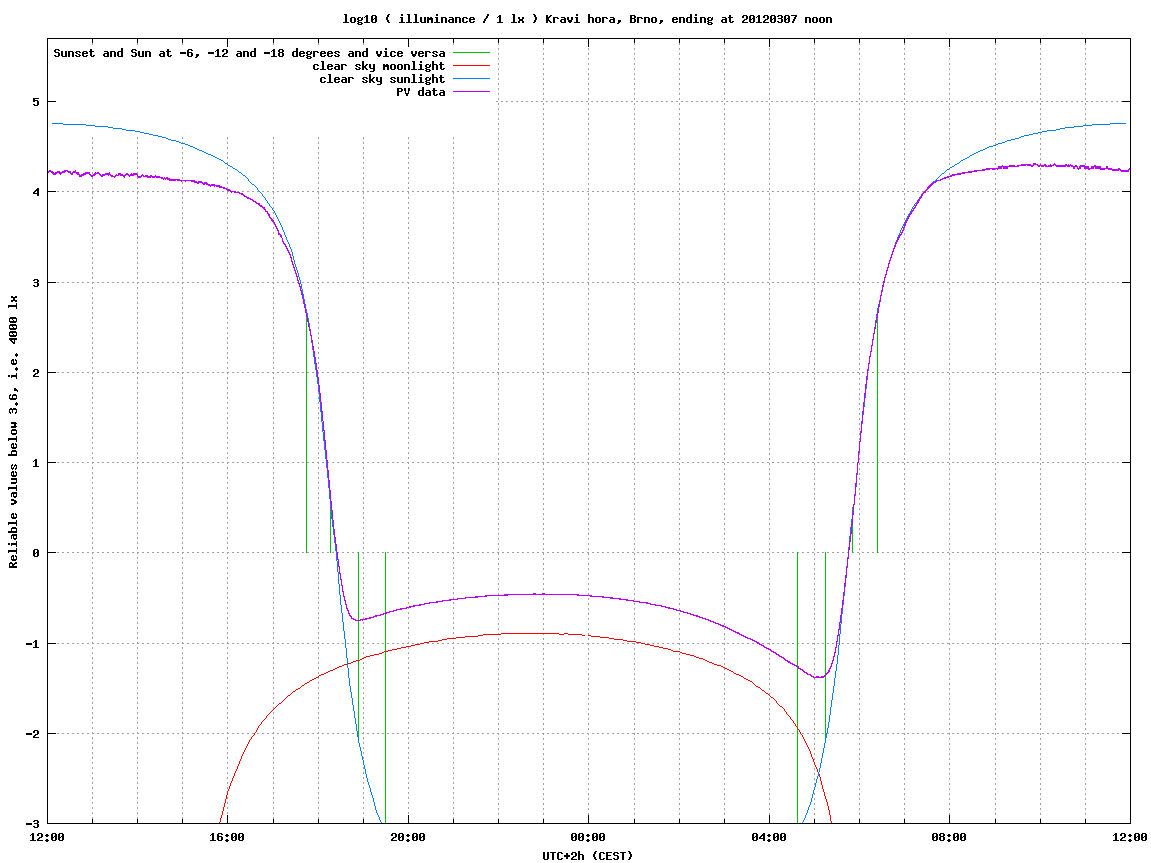Select the 'clear sky moonlight' legend label
Image resolution: width=1151 pixels, height=863 pixels.
click(379, 66)
